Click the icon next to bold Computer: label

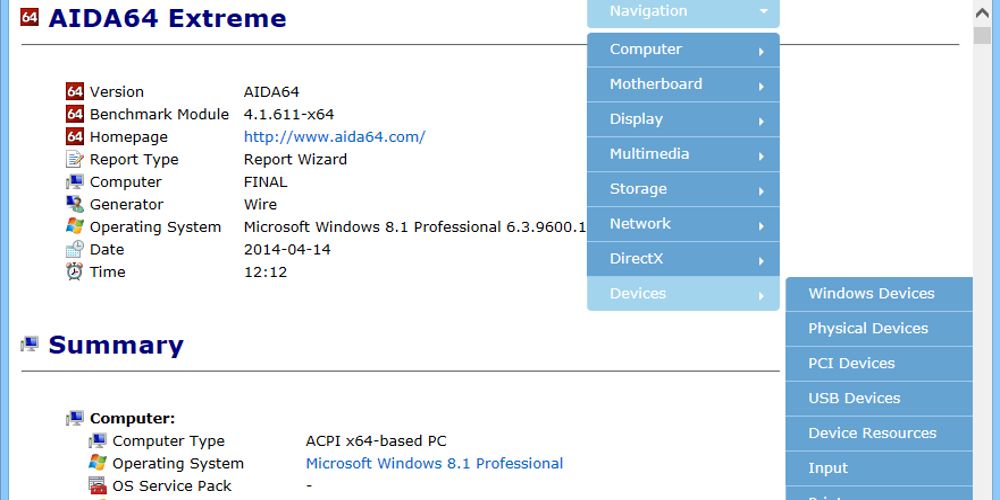[x=75, y=418]
